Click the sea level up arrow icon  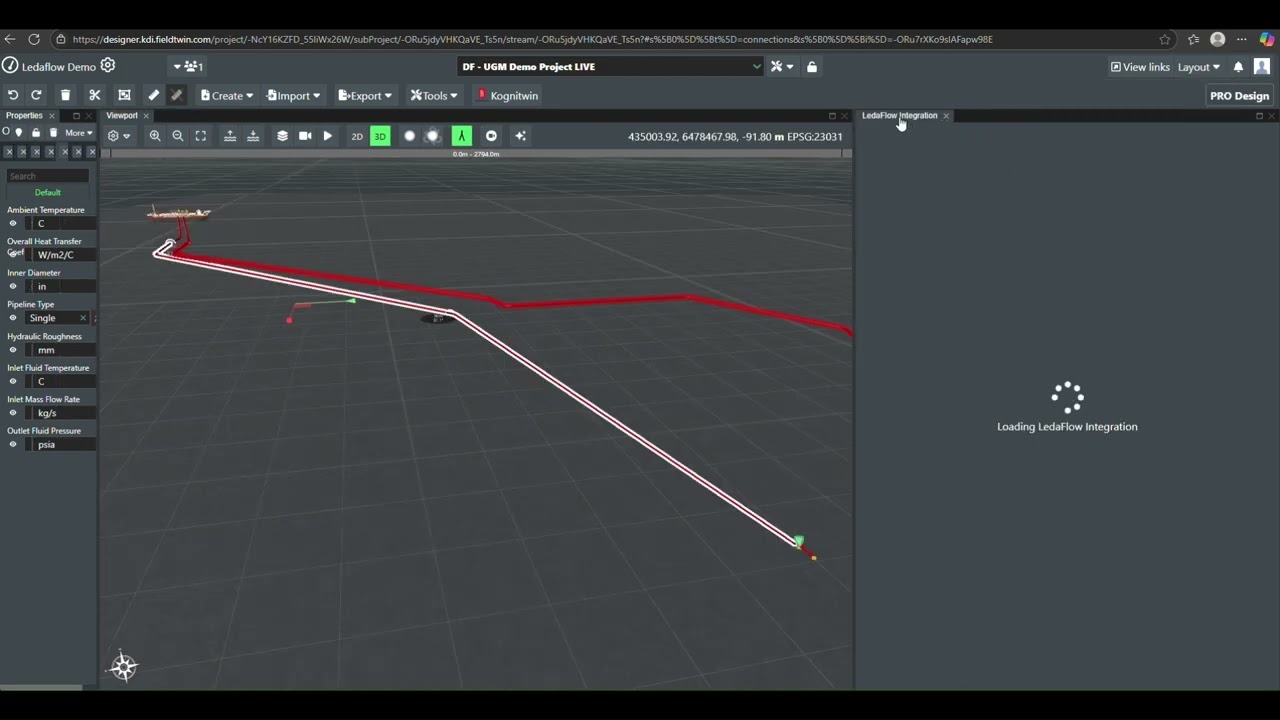tap(230, 136)
